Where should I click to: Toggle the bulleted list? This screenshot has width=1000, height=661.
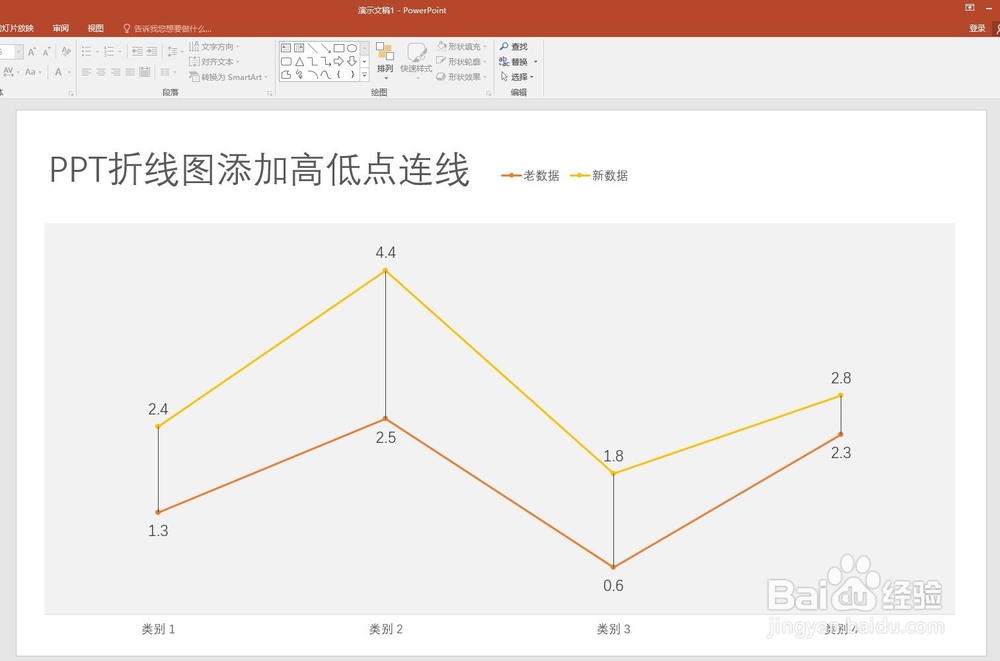tap(86, 51)
